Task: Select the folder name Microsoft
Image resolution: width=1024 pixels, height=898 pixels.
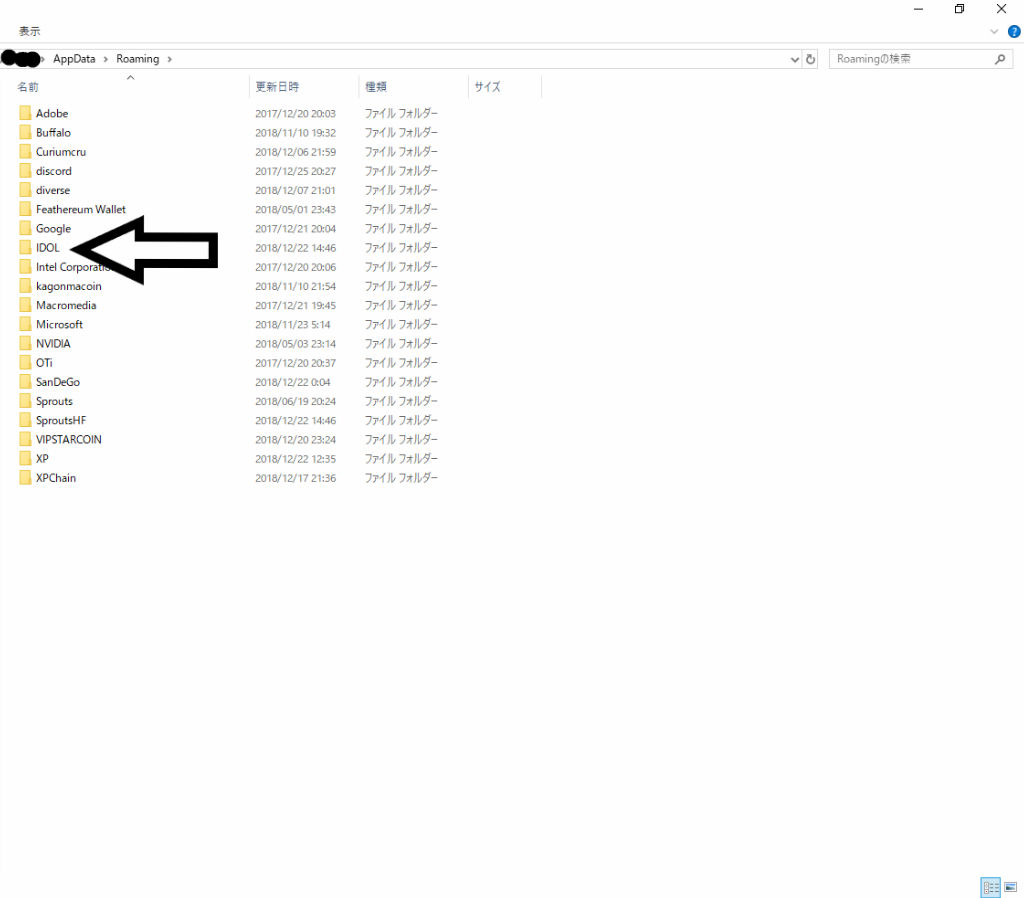Action: coord(59,324)
